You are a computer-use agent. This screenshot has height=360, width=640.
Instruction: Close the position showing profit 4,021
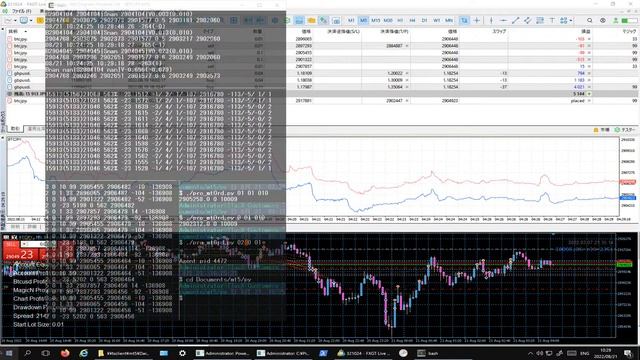589,87
